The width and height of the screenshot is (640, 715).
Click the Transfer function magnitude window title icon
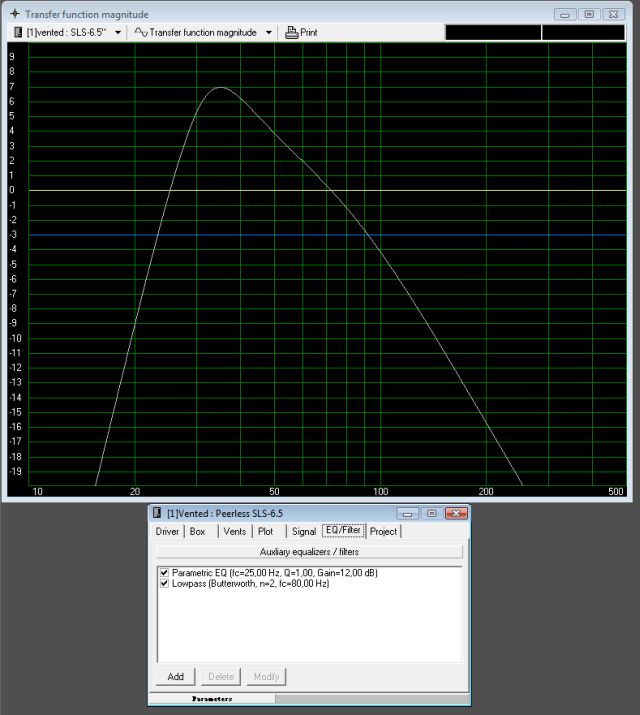point(14,14)
